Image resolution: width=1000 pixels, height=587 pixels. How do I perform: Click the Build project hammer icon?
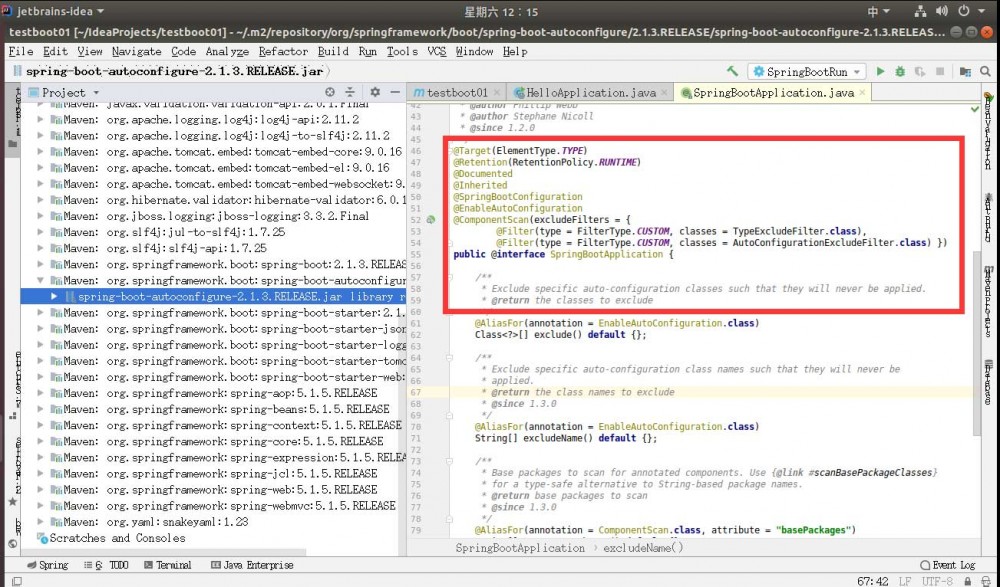coord(732,72)
